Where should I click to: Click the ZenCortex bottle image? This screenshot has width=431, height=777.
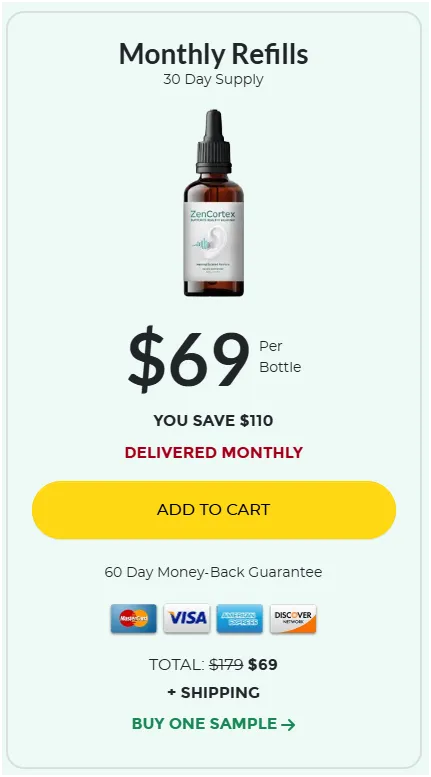point(214,203)
